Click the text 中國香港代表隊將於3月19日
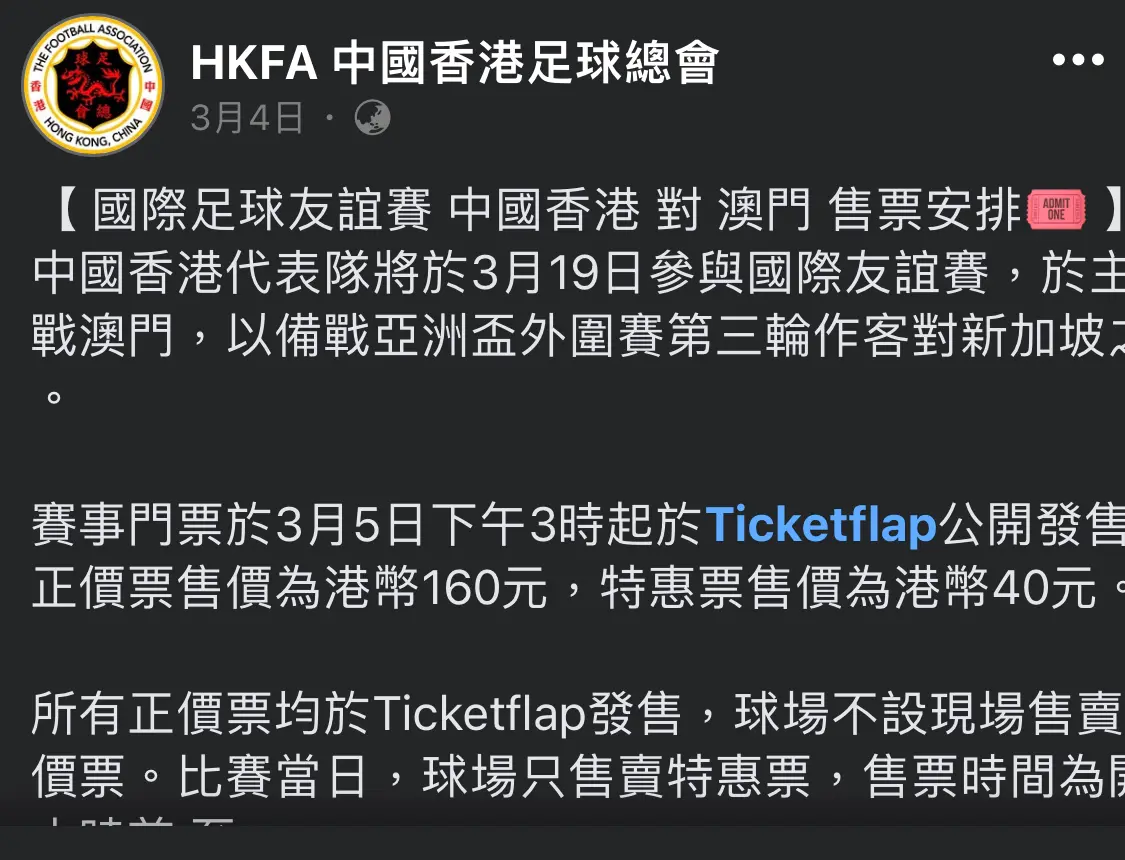The image size is (1125, 860). coord(336,273)
